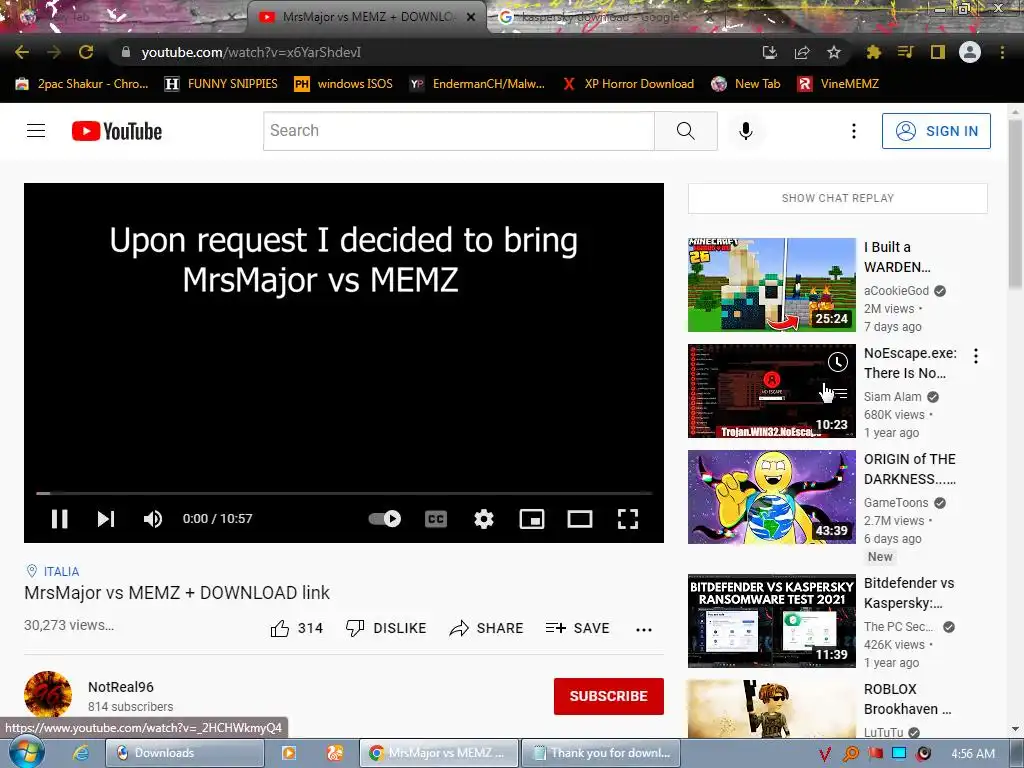The width and height of the screenshot is (1024, 768).
Task: Open the media control queue icon
Action: point(905,52)
